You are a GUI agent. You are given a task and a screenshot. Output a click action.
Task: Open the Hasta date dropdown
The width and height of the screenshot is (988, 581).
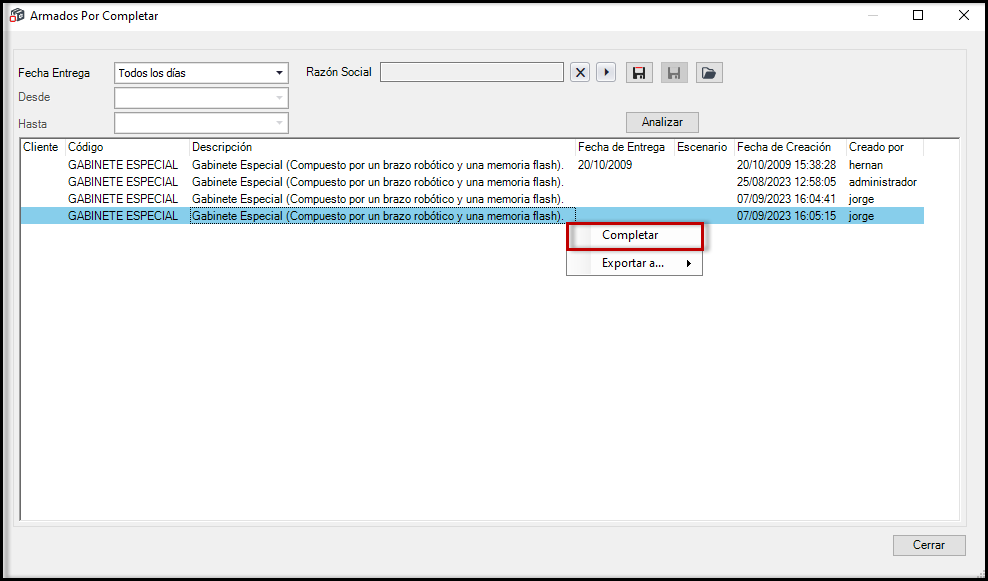tap(279, 123)
